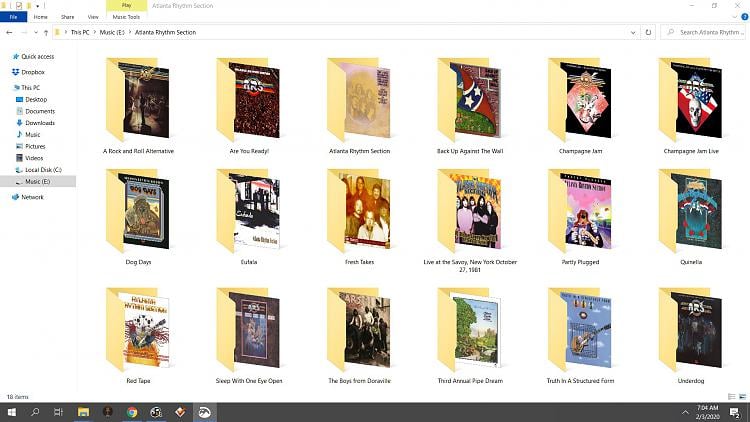750x422 pixels.
Task: Show hidden system tray icons
Action: click(685, 412)
